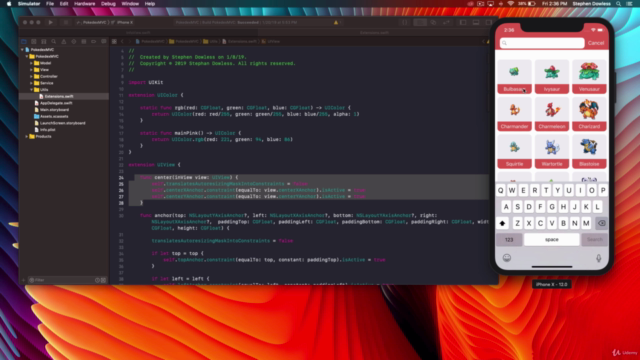Expand the View folder

pos(31,70)
